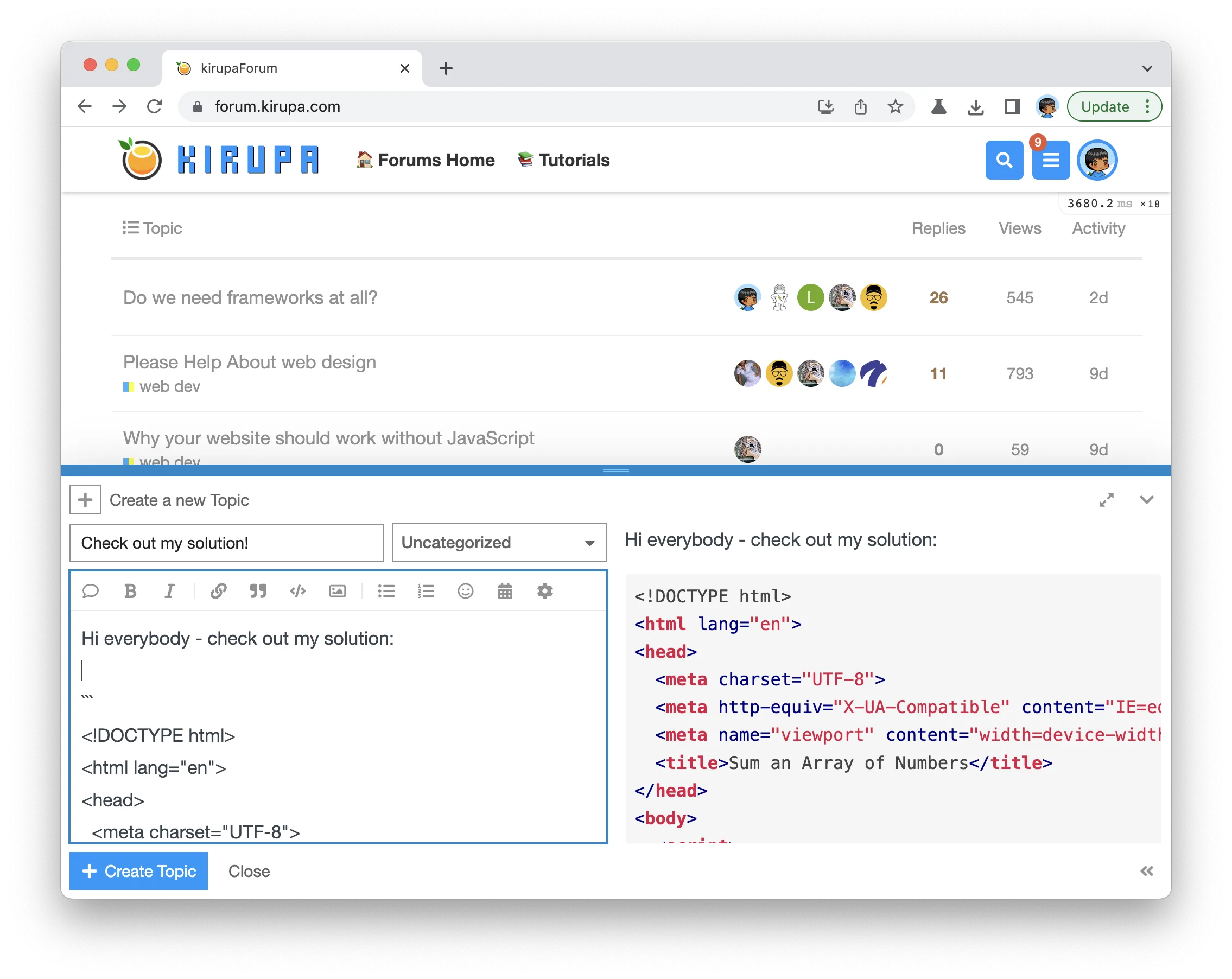Viewport: 1232px width, 979px height.
Task: Click the plus icon beside Create a new Topic
Action: tap(85, 500)
